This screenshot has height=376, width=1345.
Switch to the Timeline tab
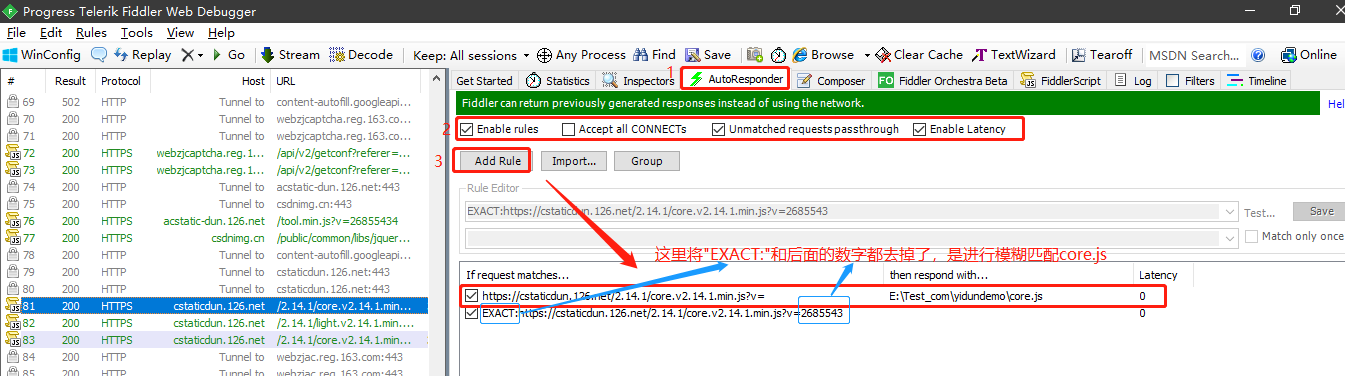click(x=1257, y=80)
